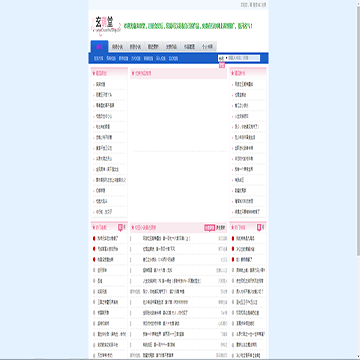Click the pink search button under the search box
The height and width of the screenshot is (360, 360).
pyautogui.click(x=222, y=65)
